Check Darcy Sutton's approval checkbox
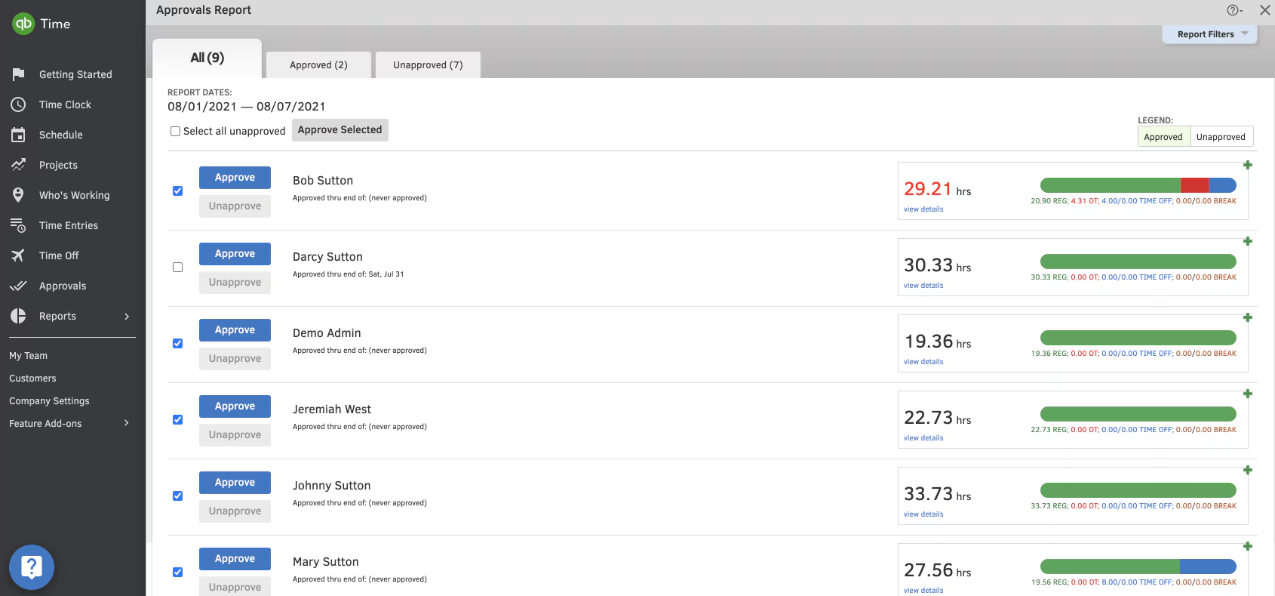 point(178,266)
